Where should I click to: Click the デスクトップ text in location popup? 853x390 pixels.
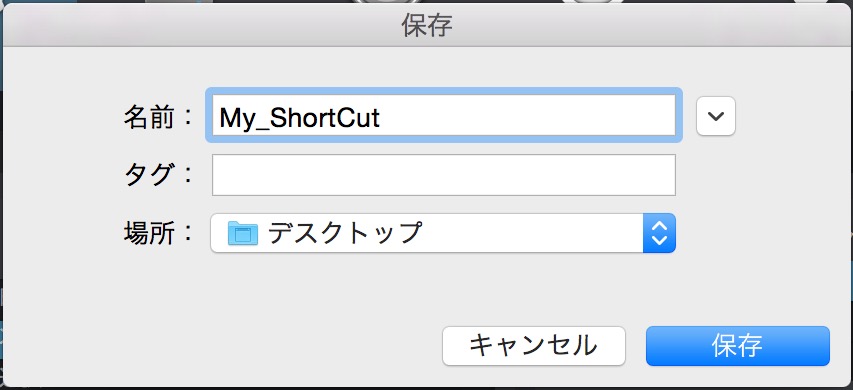[x=345, y=233]
